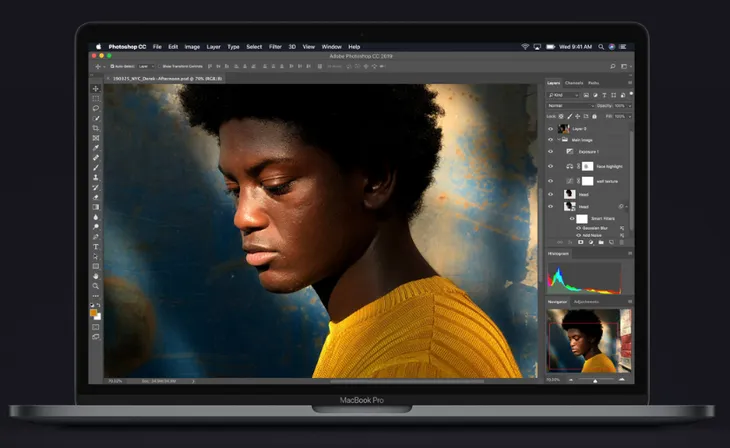Viewport: 730px width, 448px height.
Task: Select the Brush tool
Action: (x=96, y=168)
